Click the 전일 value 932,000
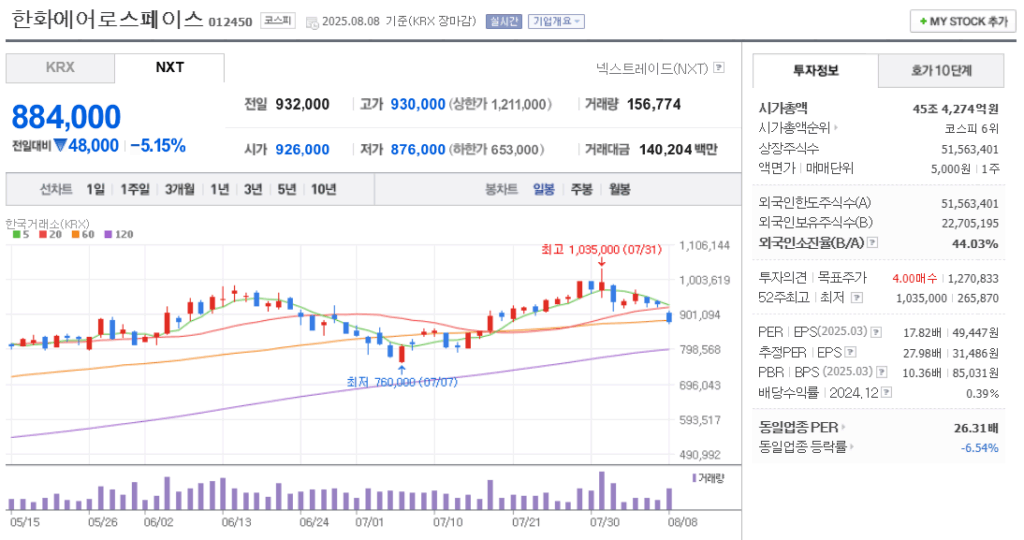 pos(302,104)
